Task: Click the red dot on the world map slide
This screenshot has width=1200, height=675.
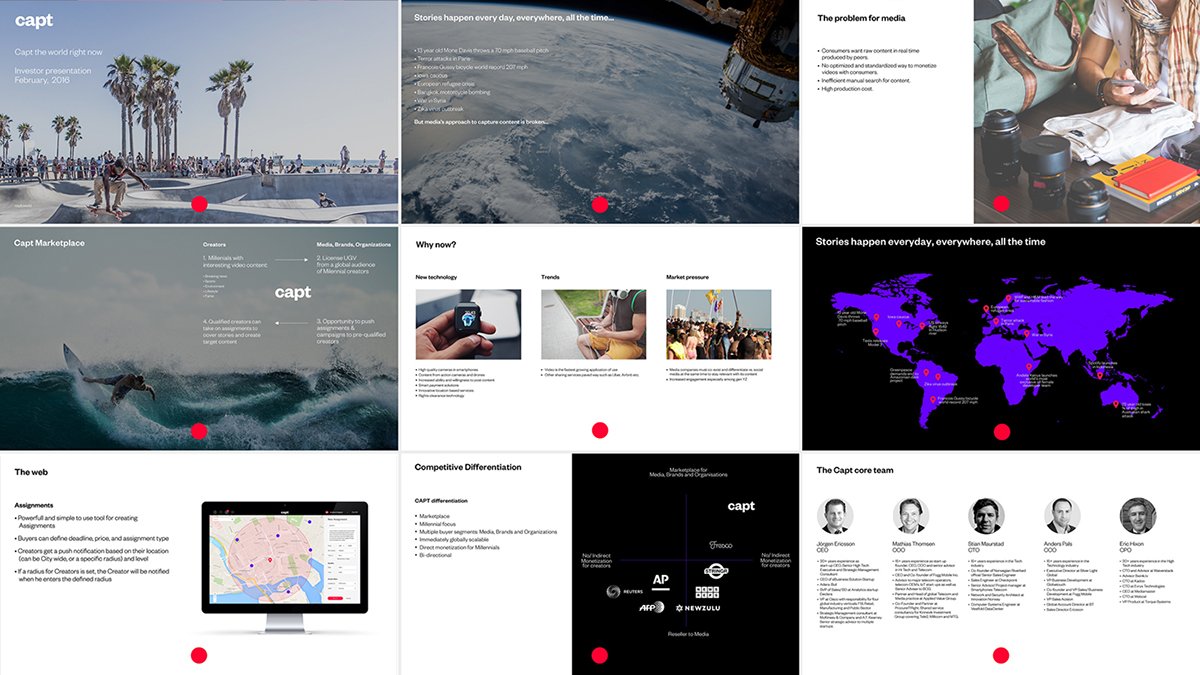Action: (999, 431)
